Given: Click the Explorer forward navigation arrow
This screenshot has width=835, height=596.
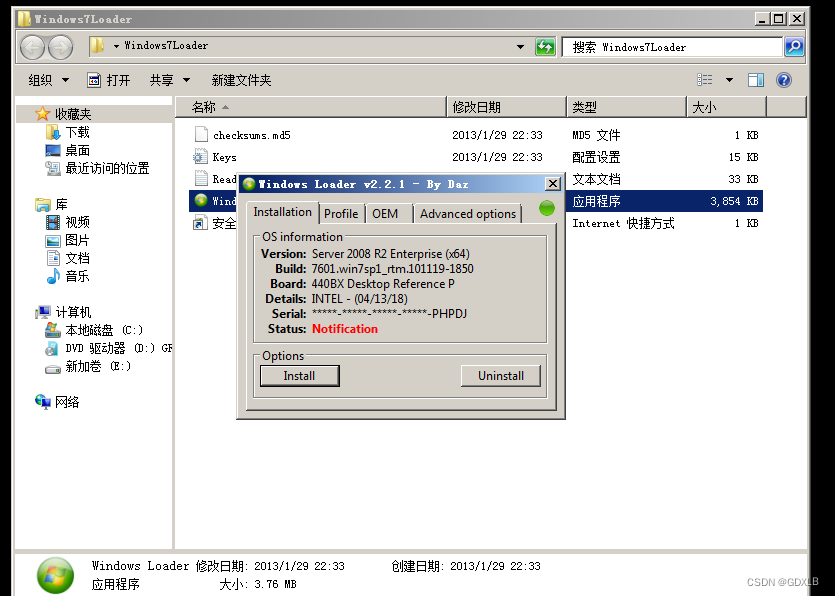Looking at the screenshot, I should 61,47.
